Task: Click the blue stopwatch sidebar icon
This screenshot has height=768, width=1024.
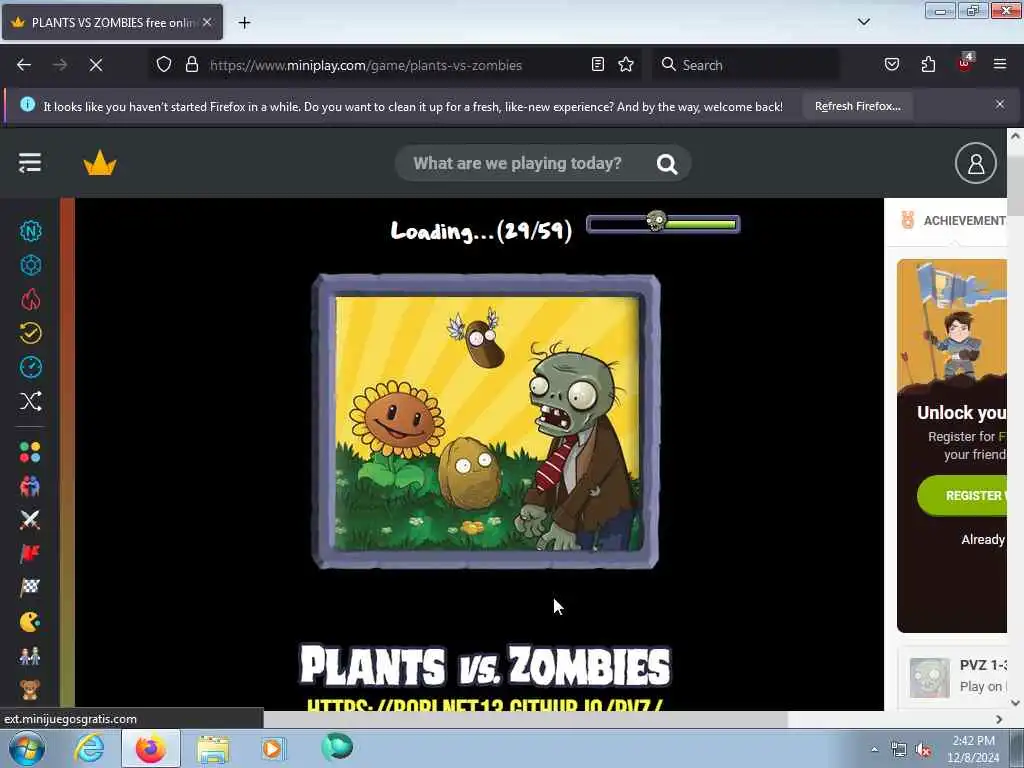Action: click(x=31, y=367)
